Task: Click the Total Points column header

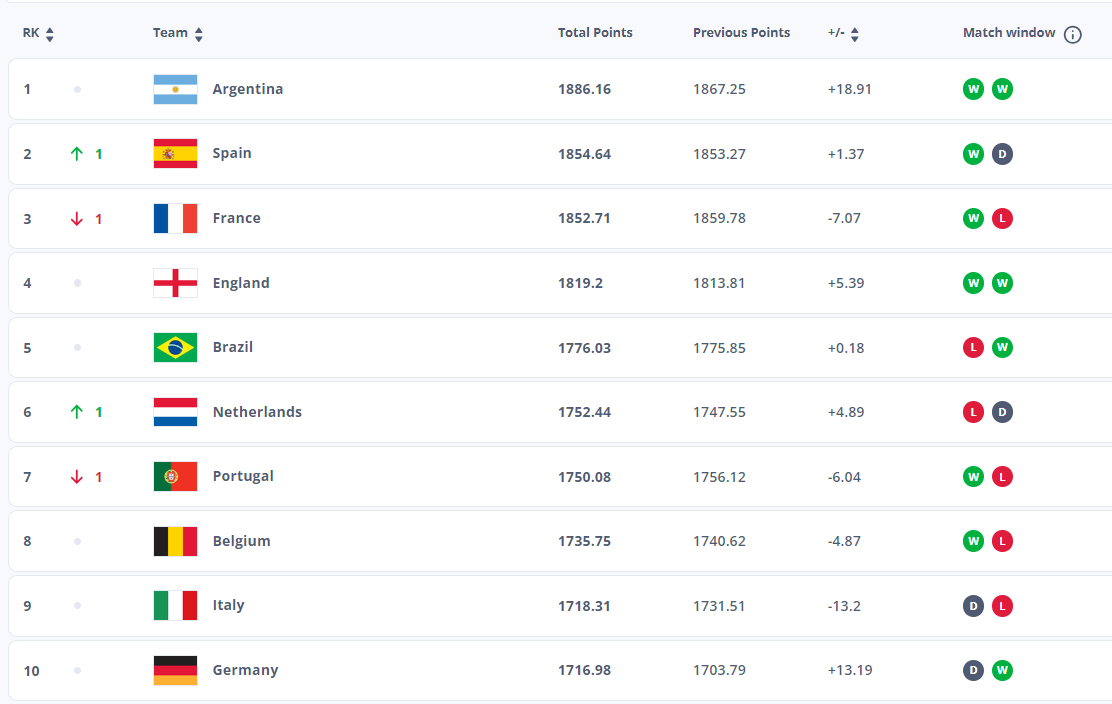Action: (595, 33)
